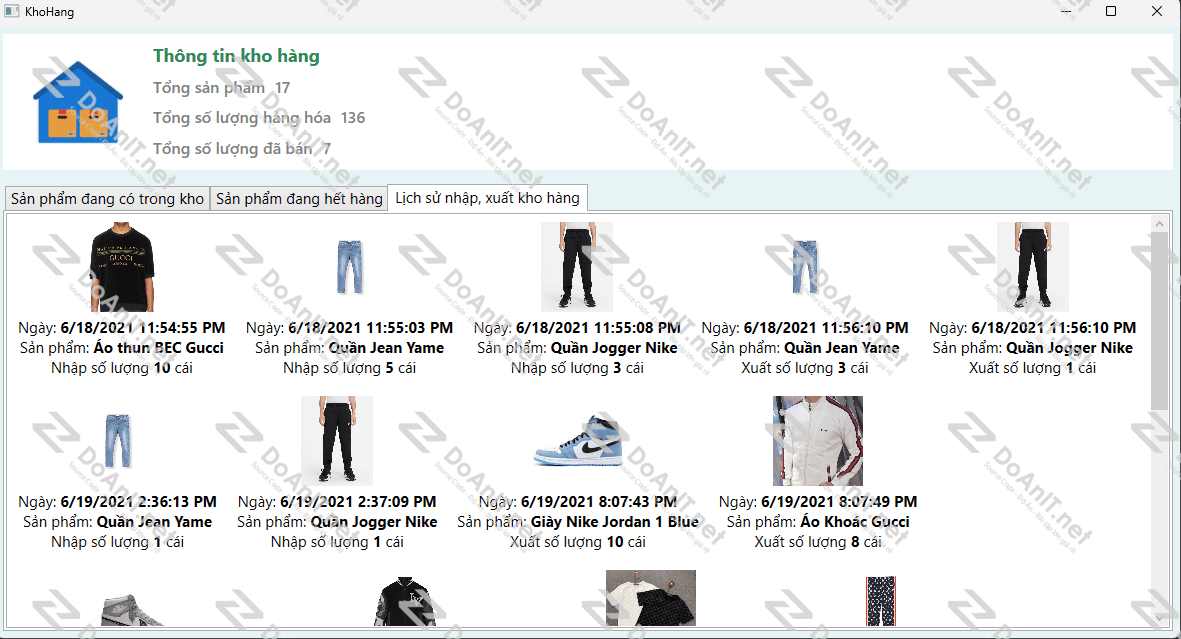Click 'Xuất số lượng 10 cái' text
This screenshot has width=1181, height=639.
[x=578, y=542]
